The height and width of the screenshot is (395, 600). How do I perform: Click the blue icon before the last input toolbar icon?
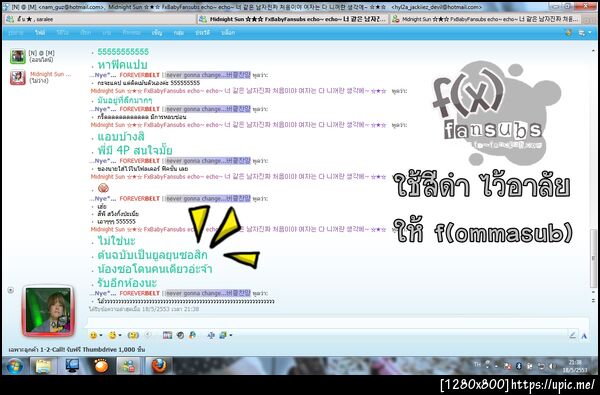tap(210, 335)
